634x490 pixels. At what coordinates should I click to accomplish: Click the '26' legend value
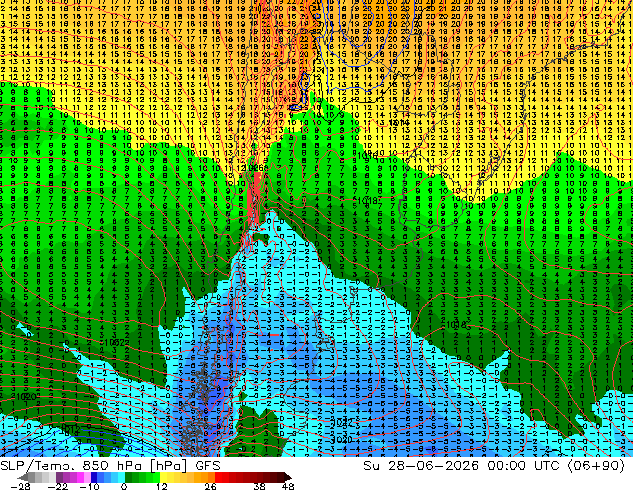click(x=210, y=486)
